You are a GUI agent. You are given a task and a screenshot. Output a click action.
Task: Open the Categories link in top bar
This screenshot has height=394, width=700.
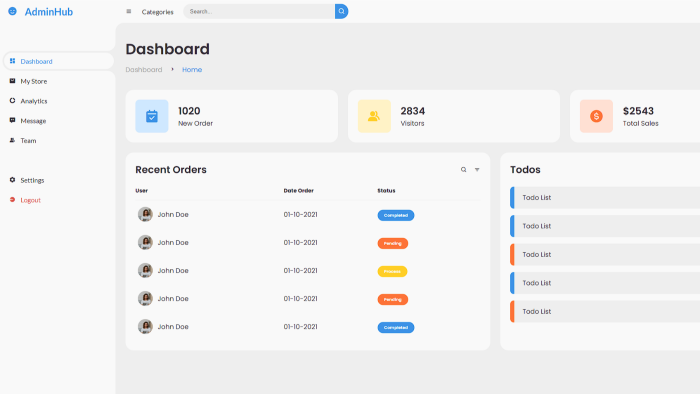point(157,12)
